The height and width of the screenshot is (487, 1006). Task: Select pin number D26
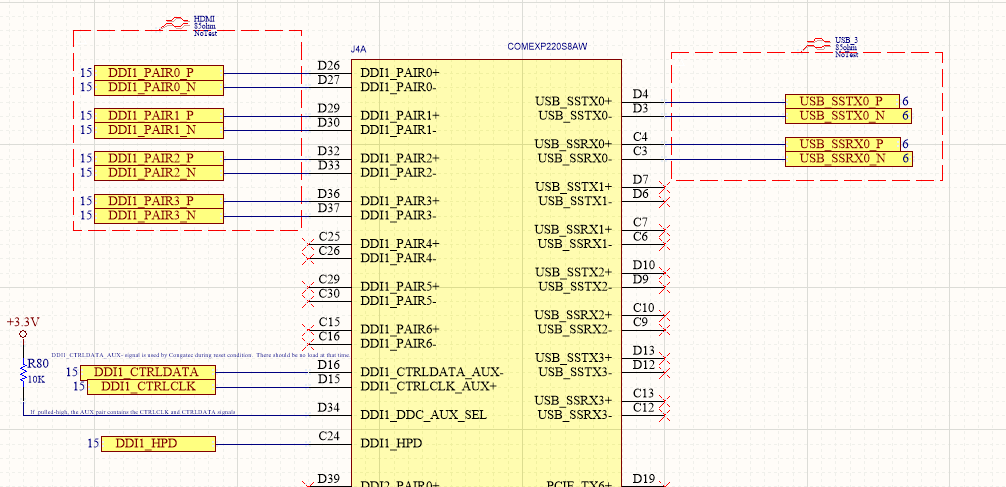pos(328,65)
